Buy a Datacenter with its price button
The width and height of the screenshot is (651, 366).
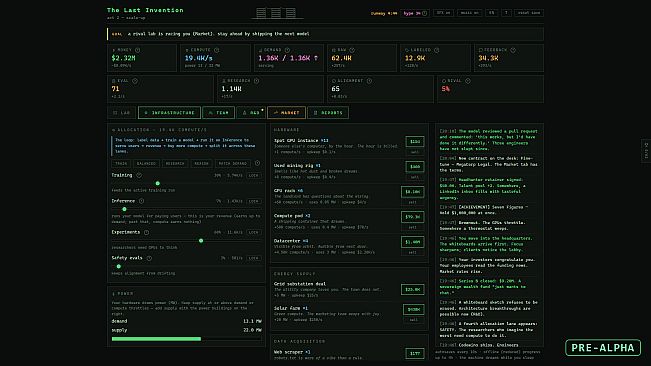click(412, 242)
